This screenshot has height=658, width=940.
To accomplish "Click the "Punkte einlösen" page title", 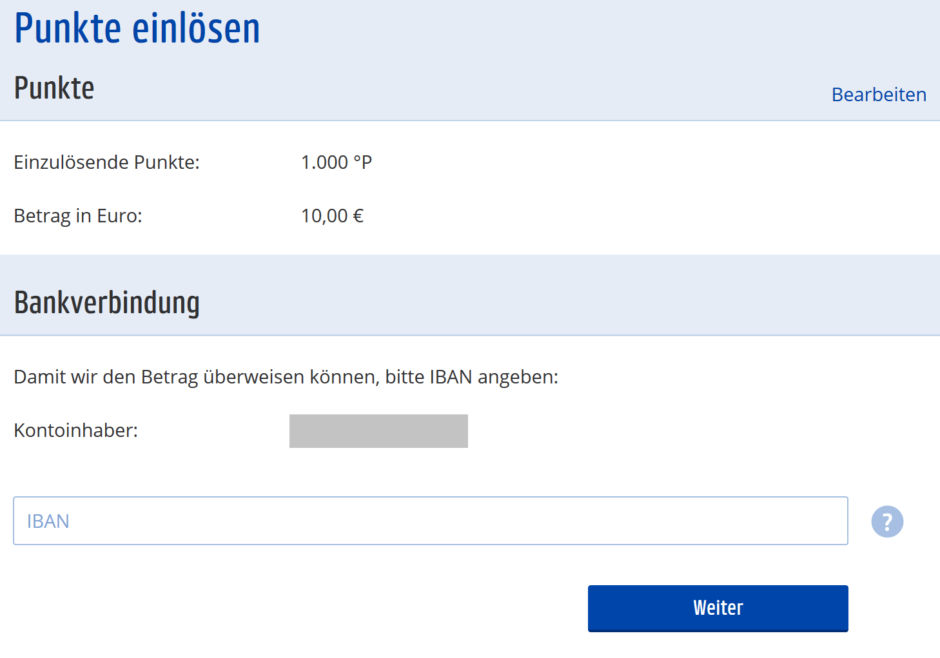I will 137,28.
